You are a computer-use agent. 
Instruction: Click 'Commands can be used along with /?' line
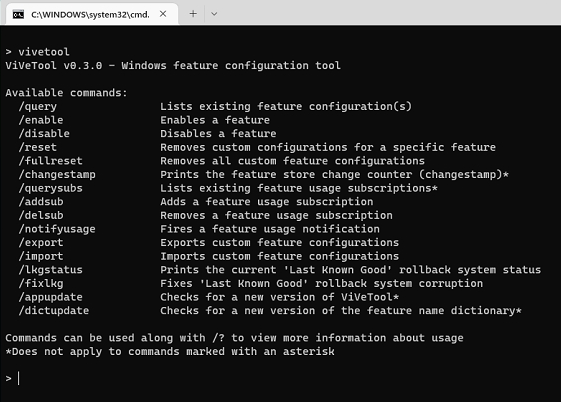tap(234, 338)
